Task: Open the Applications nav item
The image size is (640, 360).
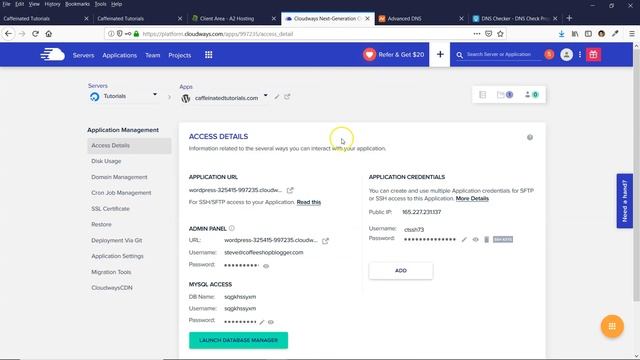Action: (120, 55)
